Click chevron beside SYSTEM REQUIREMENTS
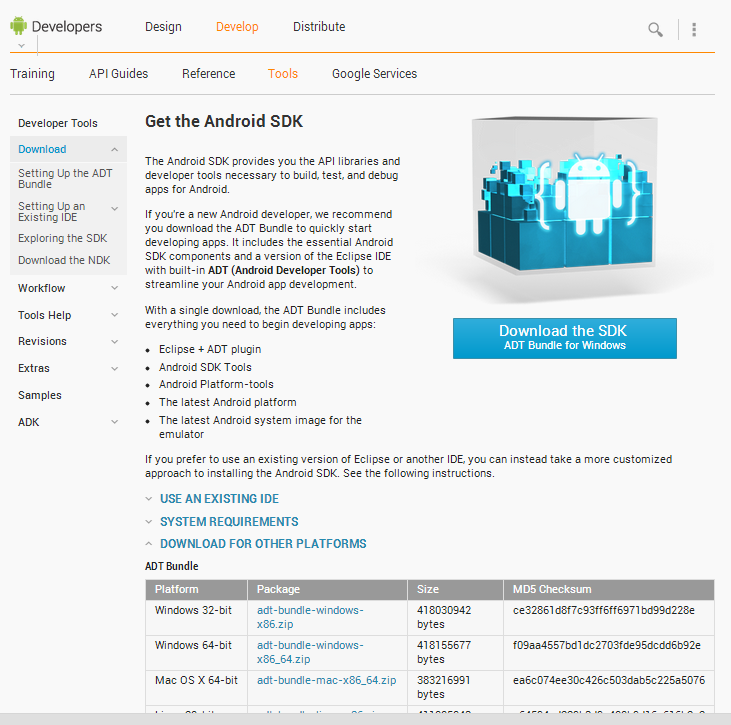Viewport: 731px width, 725px height. click(x=149, y=522)
